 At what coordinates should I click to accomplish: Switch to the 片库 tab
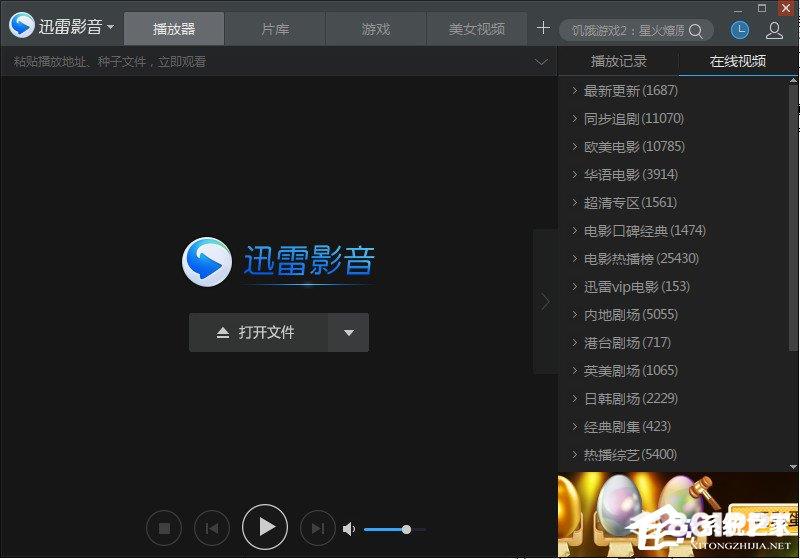pos(275,29)
